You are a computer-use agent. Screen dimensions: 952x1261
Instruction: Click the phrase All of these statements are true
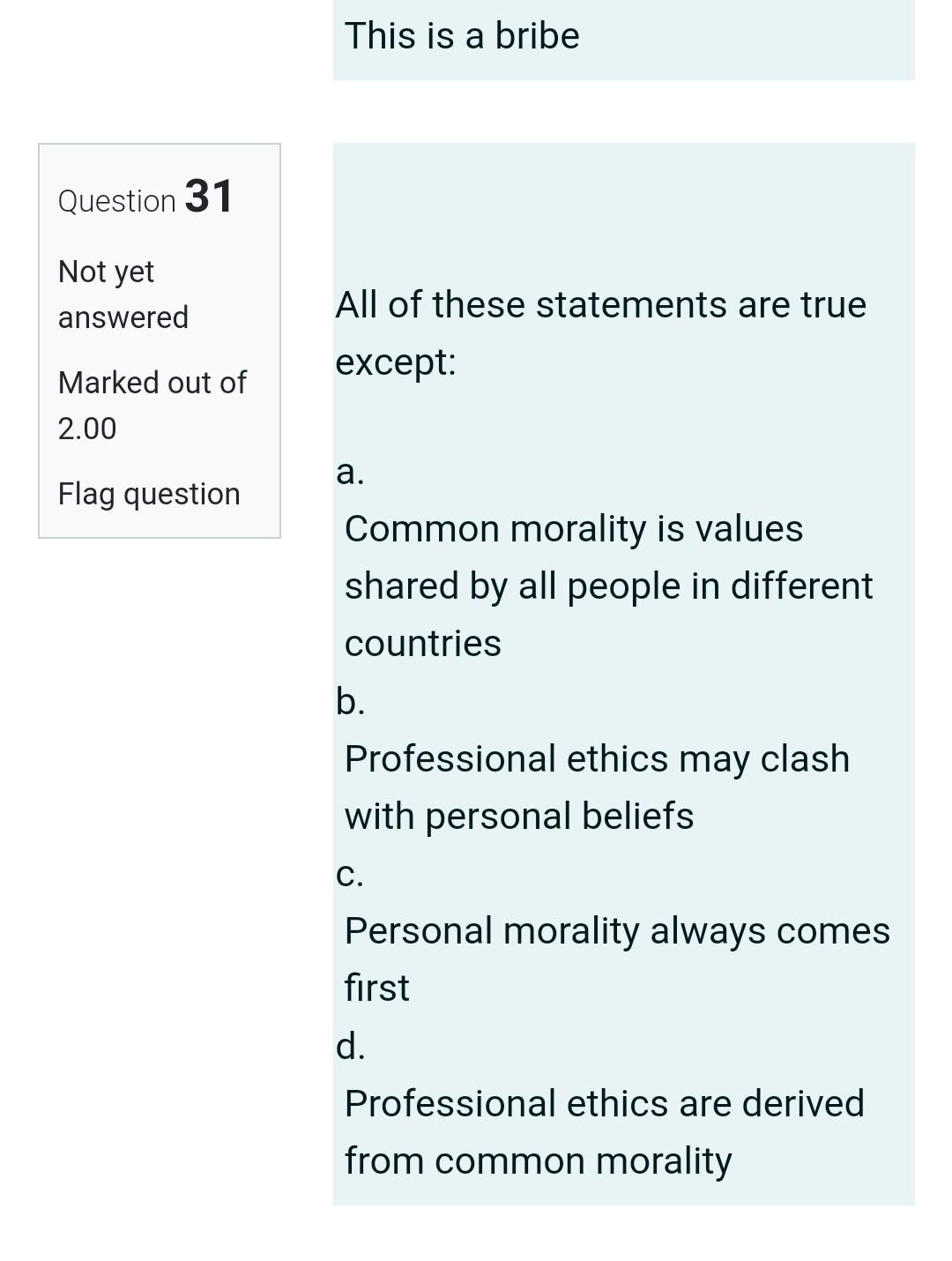coord(601,302)
